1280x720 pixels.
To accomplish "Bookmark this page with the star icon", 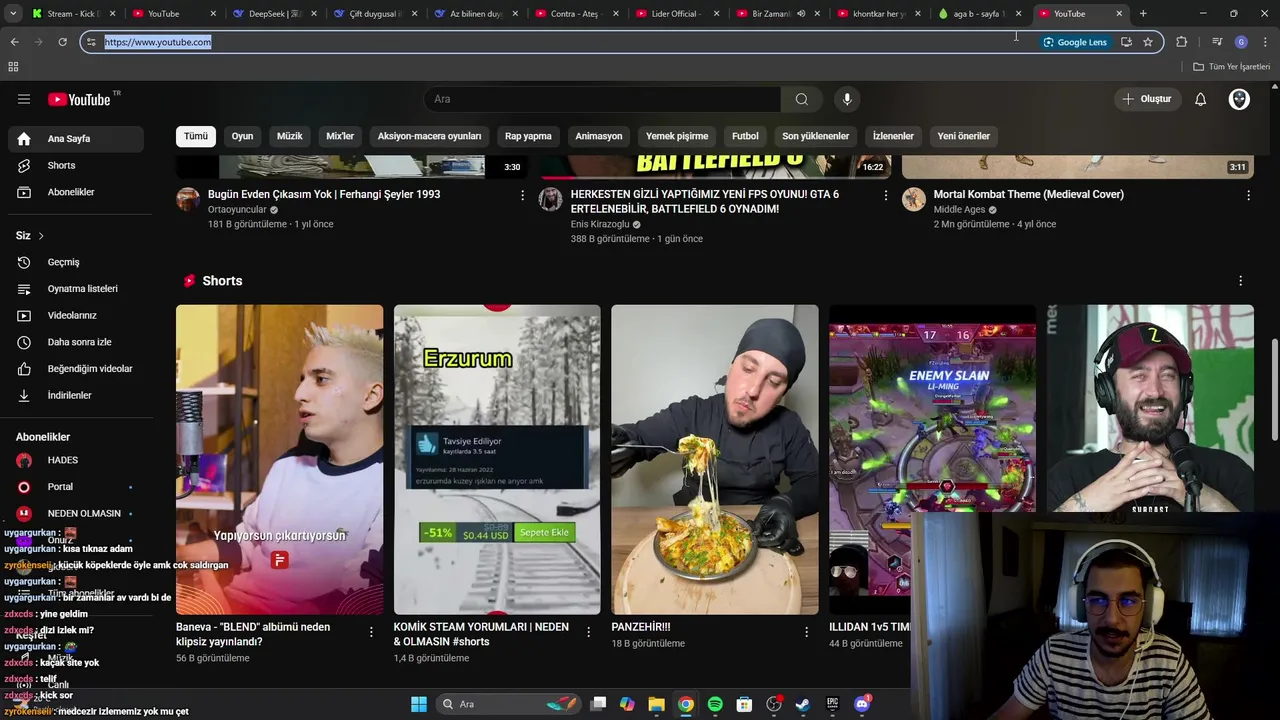I will pyautogui.click(x=1148, y=42).
